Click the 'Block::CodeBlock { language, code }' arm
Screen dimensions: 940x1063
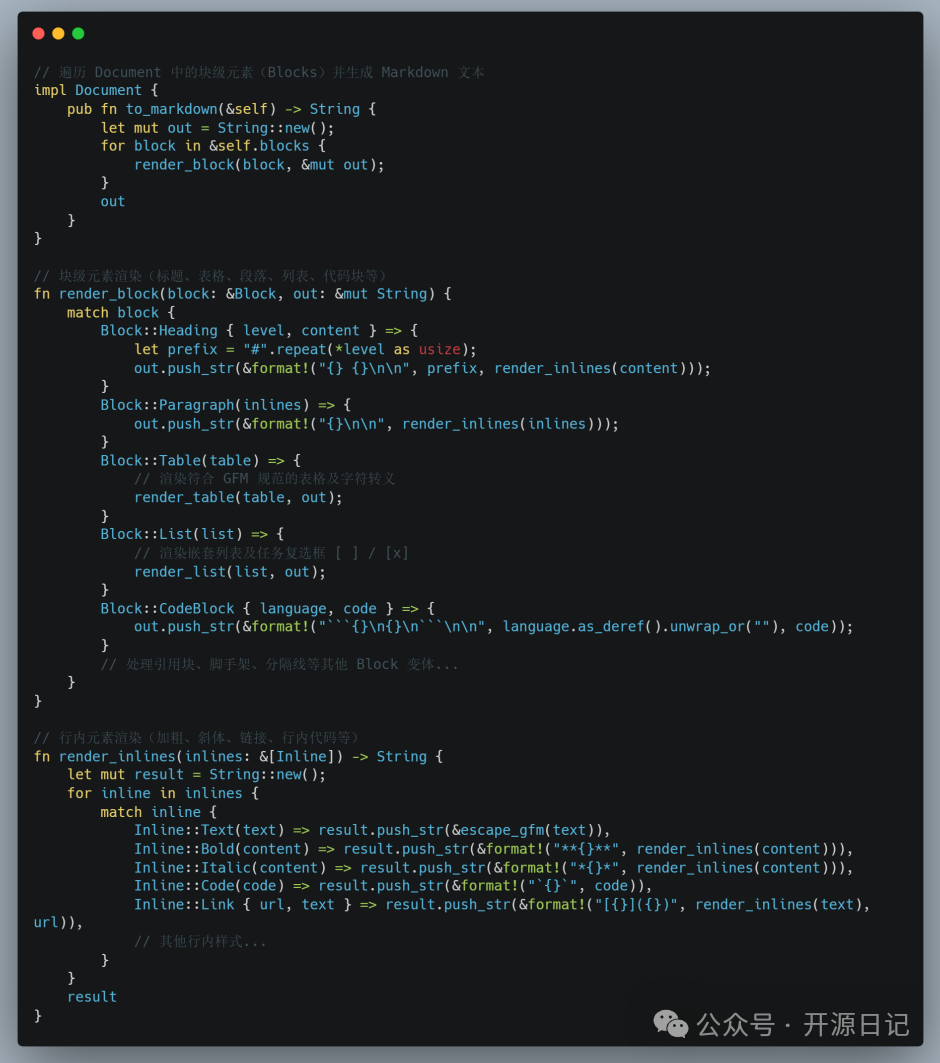(x=268, y=609)
